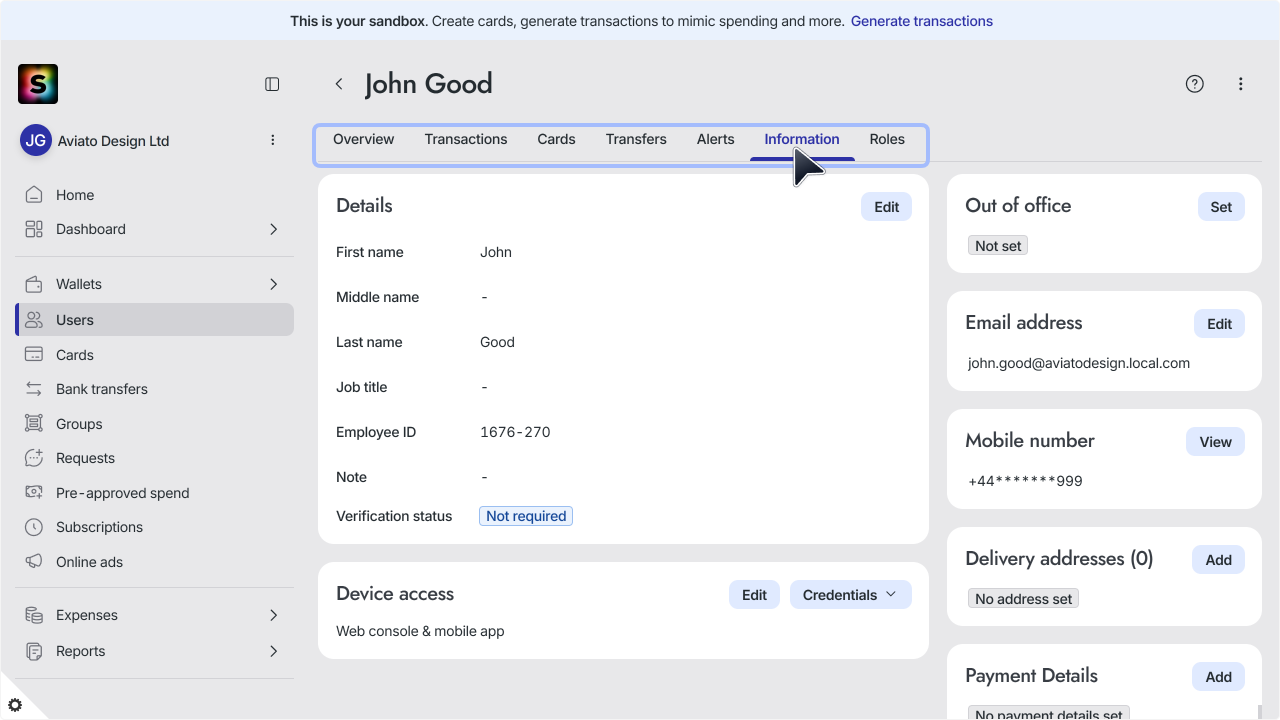The image size is (1280, 720).
Task: Open John Good more options menu
Action: pos(1241,84)
